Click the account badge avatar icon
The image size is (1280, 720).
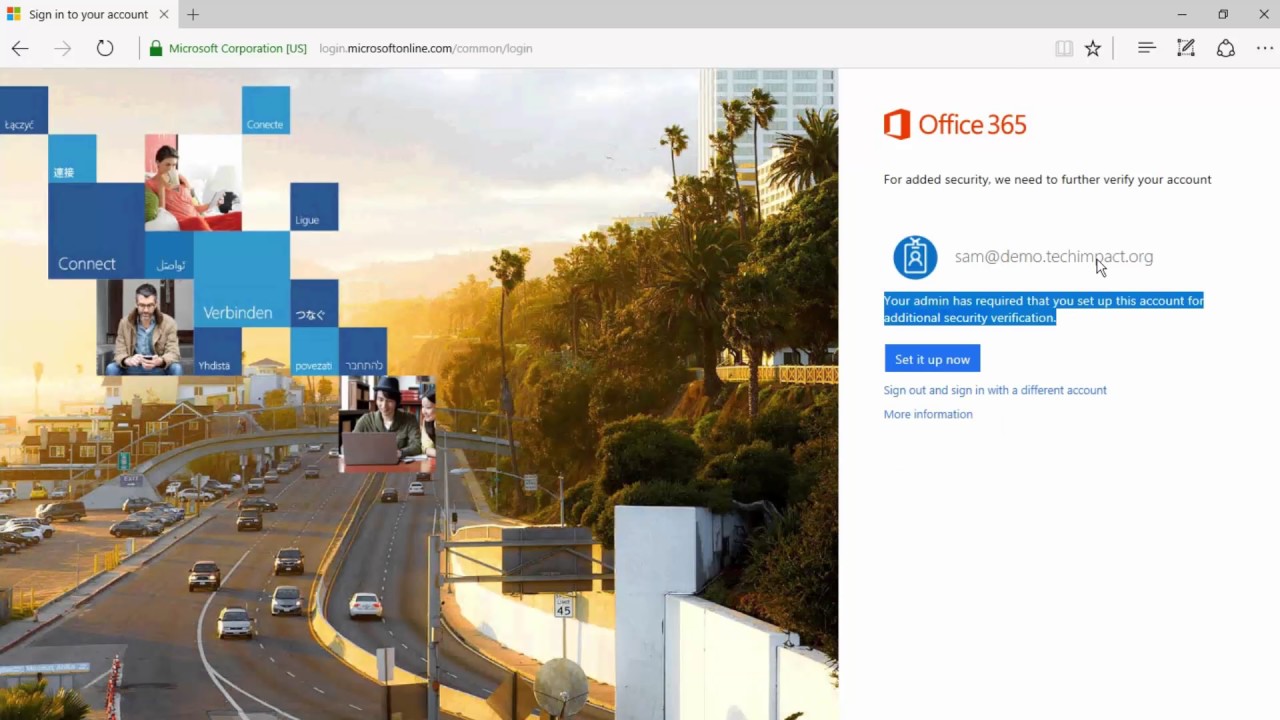click(915, 257)
